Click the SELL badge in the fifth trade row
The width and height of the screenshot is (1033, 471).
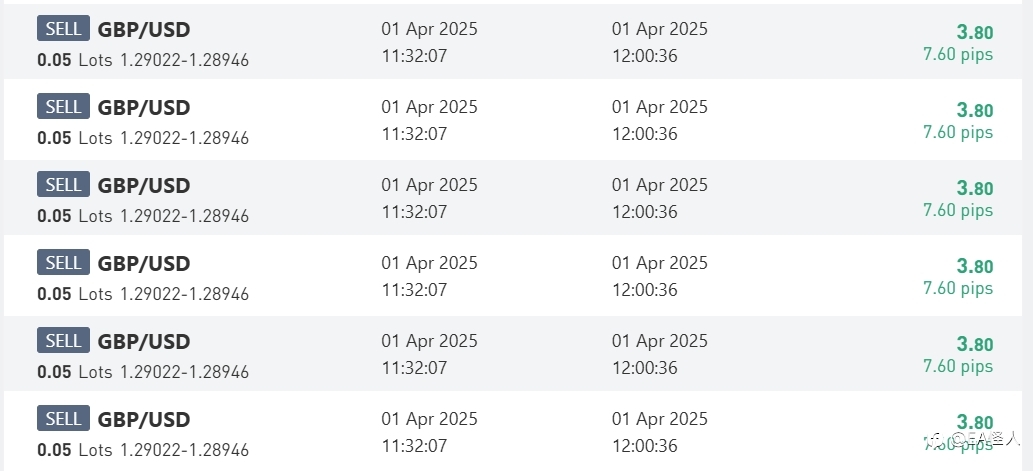(x=63, y=341)
